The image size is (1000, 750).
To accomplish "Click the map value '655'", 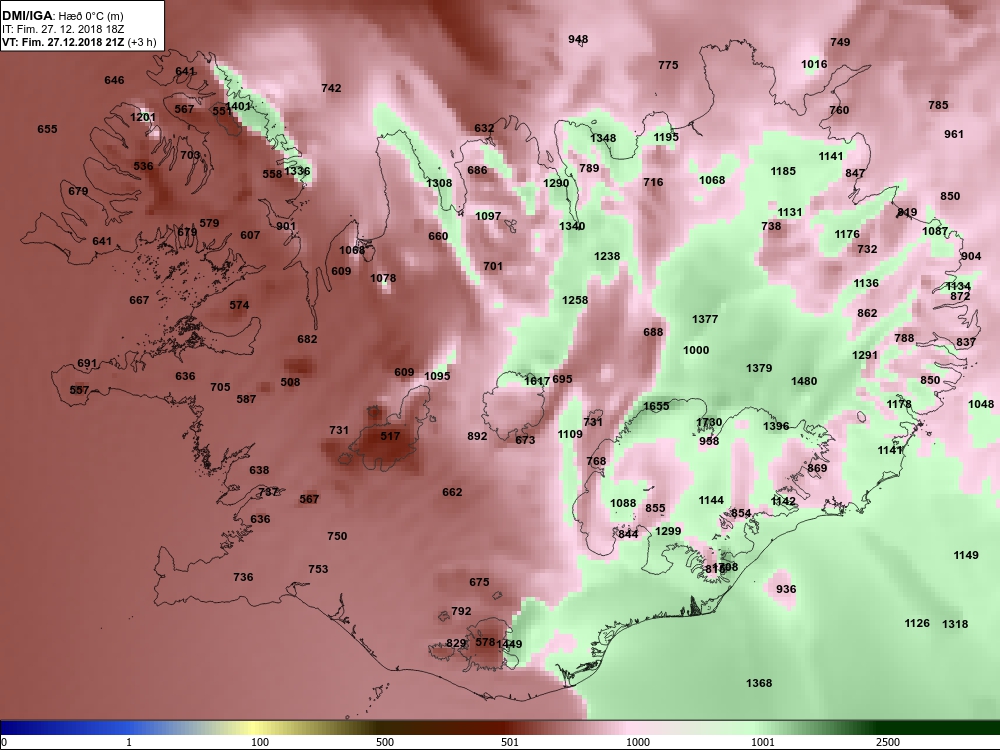I will pyautogui.click(x=47, y=129).
